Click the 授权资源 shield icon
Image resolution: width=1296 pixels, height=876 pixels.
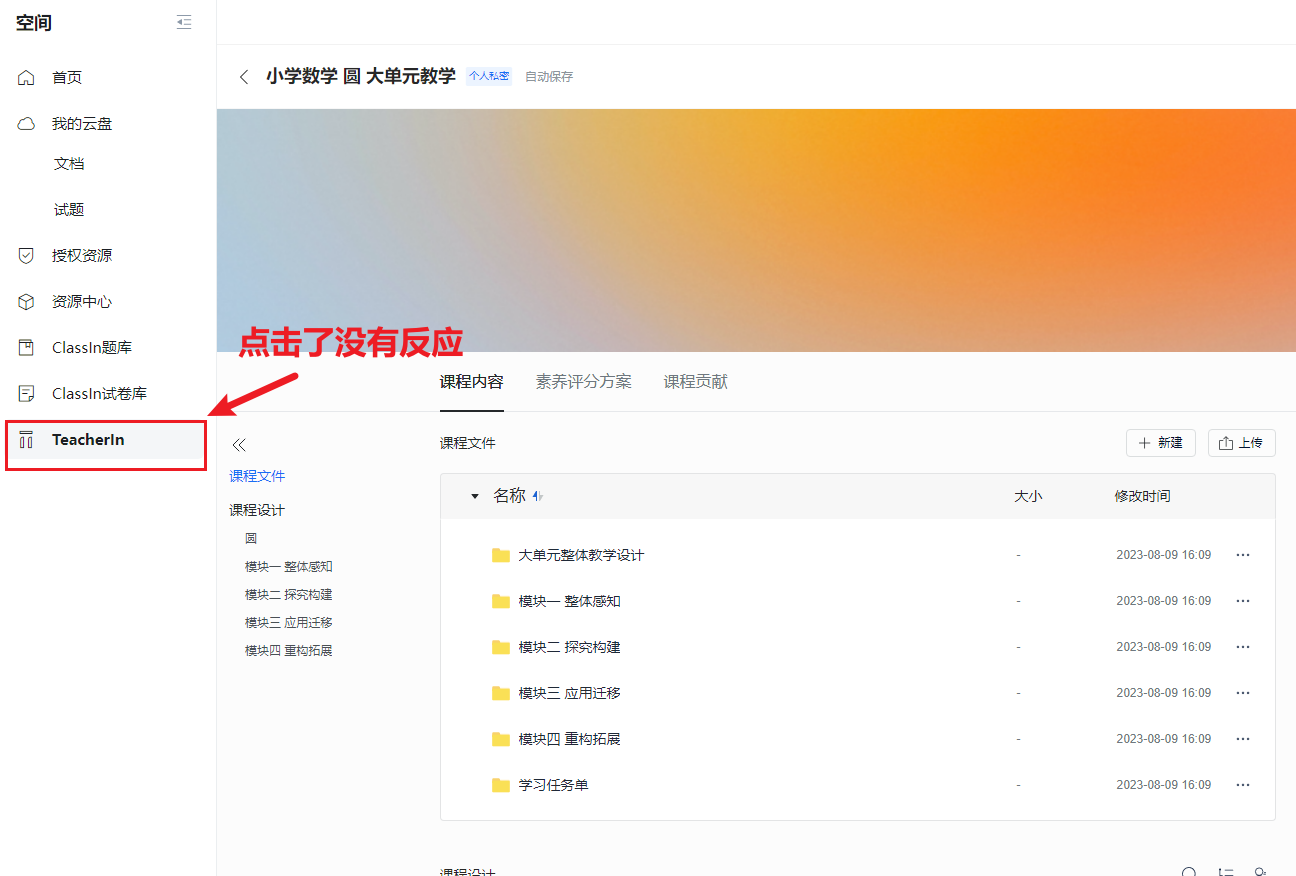click(x=27, y=256)
